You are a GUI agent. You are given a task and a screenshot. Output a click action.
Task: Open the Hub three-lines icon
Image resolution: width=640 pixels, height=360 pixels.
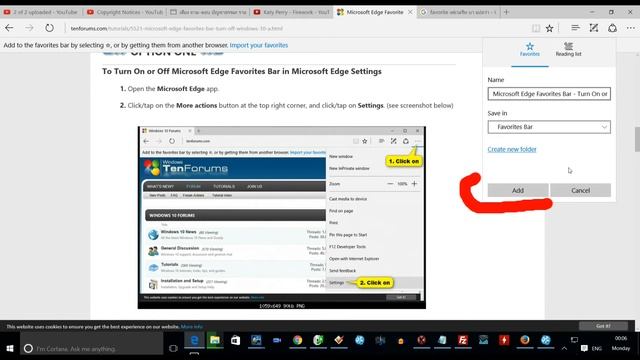click(575, 28)
